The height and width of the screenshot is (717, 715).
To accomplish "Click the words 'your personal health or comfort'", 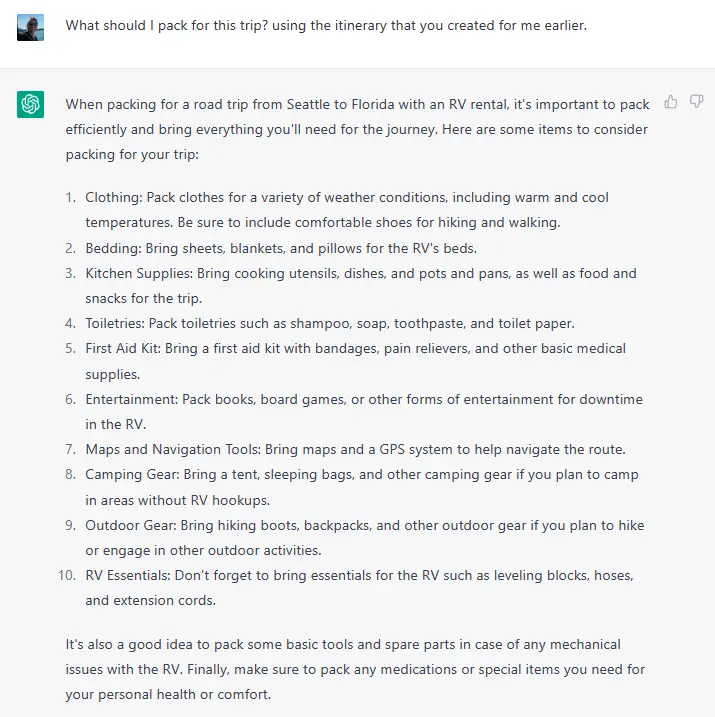I will pos(168,695).
